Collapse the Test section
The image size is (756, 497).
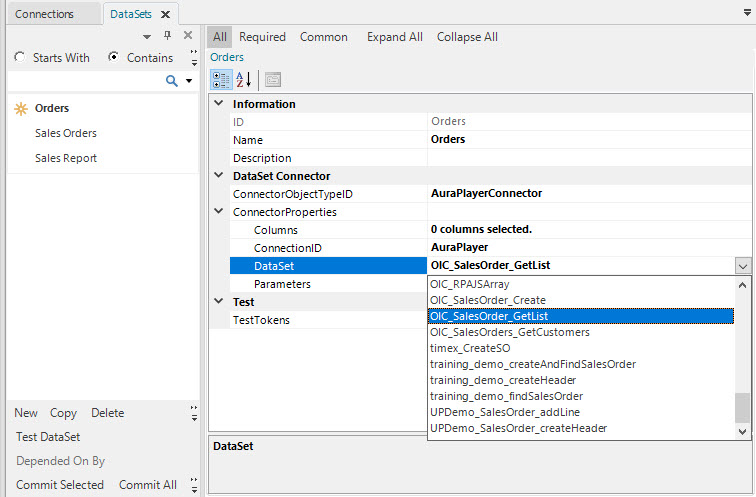click(x=218, y=301)
